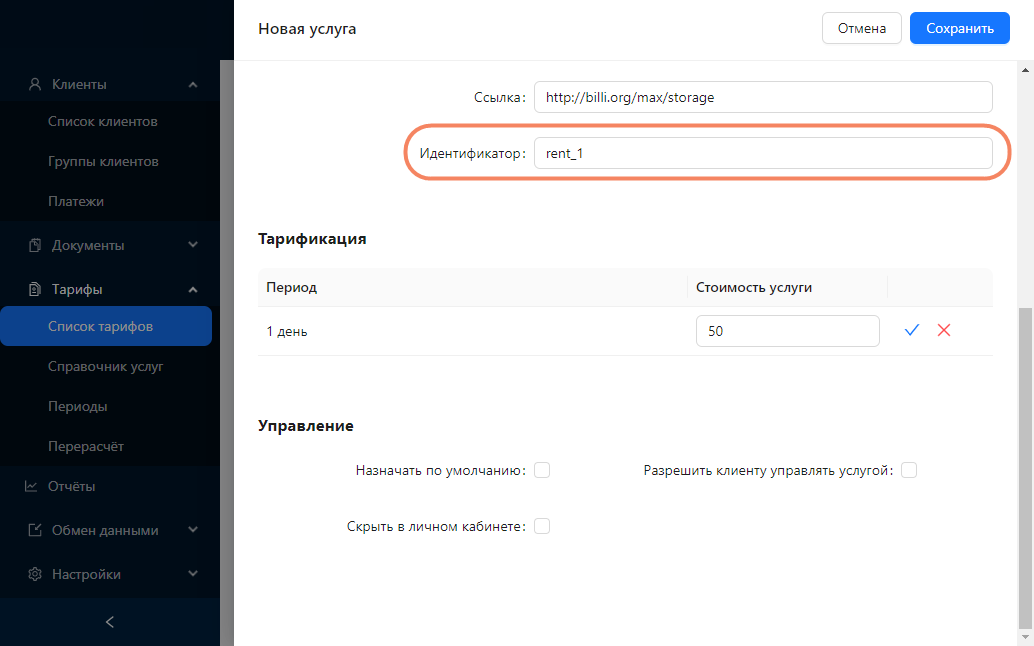Discard price with the red cross icon
The height and width of the screenshot is (646, 1034).
943,330
